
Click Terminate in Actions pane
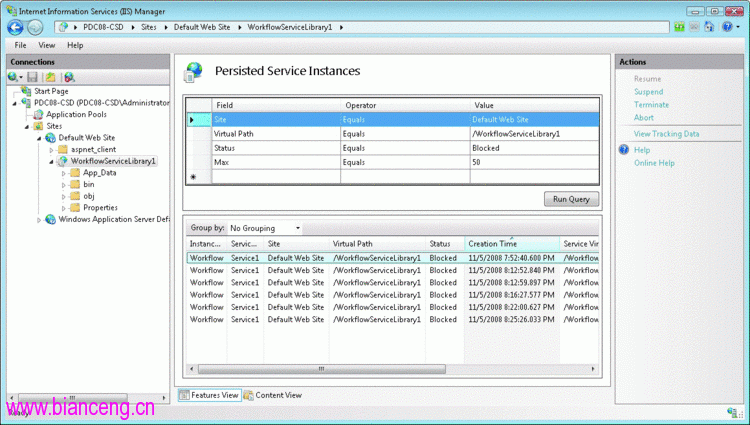click(651, 105)
